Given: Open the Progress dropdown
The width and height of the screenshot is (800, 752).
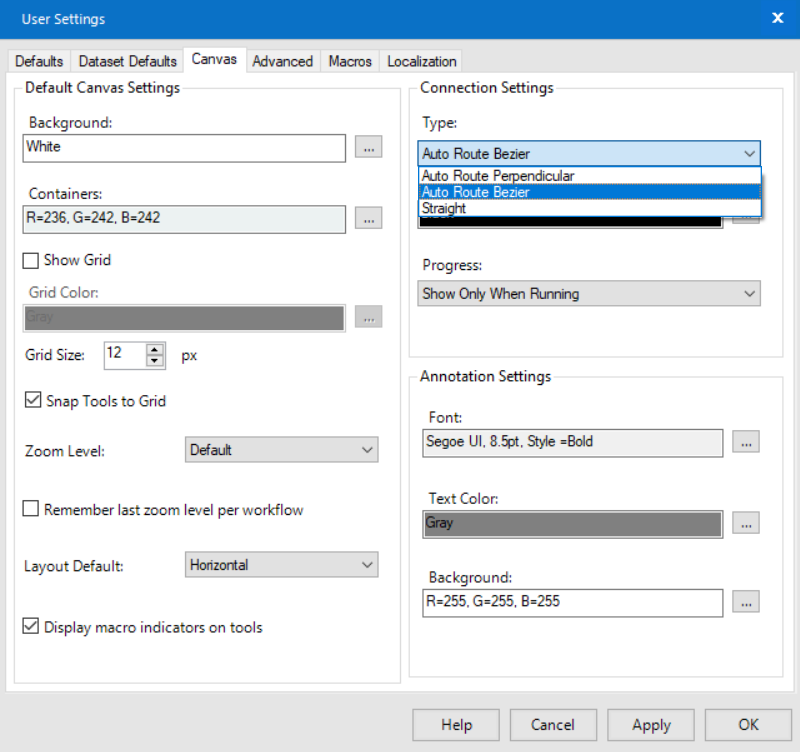Looking at the screenshot, I should [589, 294].
